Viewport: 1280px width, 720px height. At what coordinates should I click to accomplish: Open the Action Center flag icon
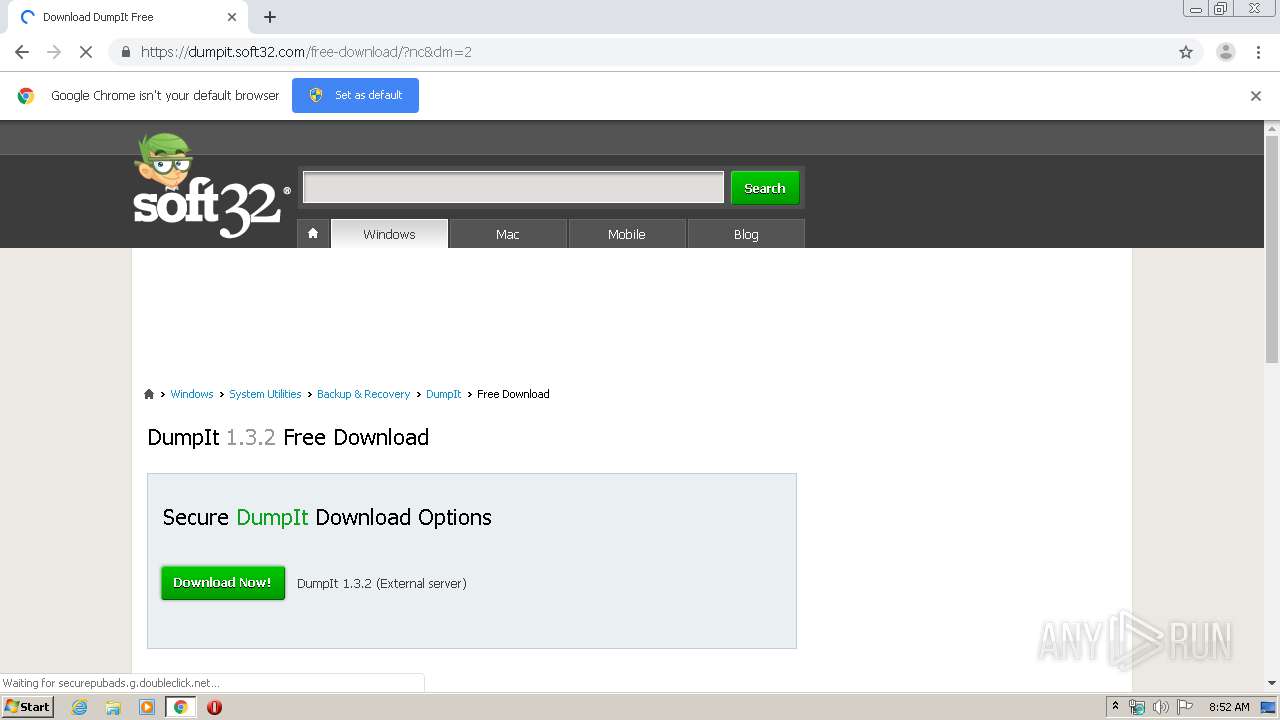click(x=1185, y=707)
